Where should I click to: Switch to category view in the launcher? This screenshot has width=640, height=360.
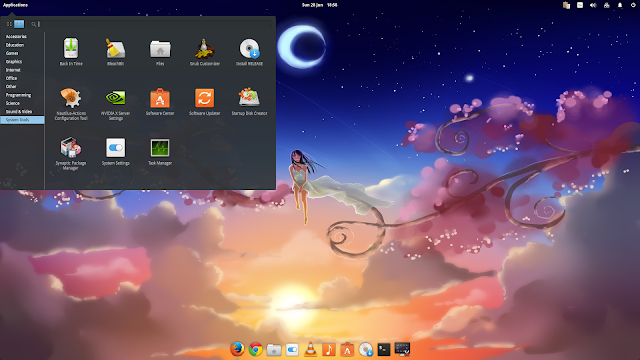click(19, 24)
